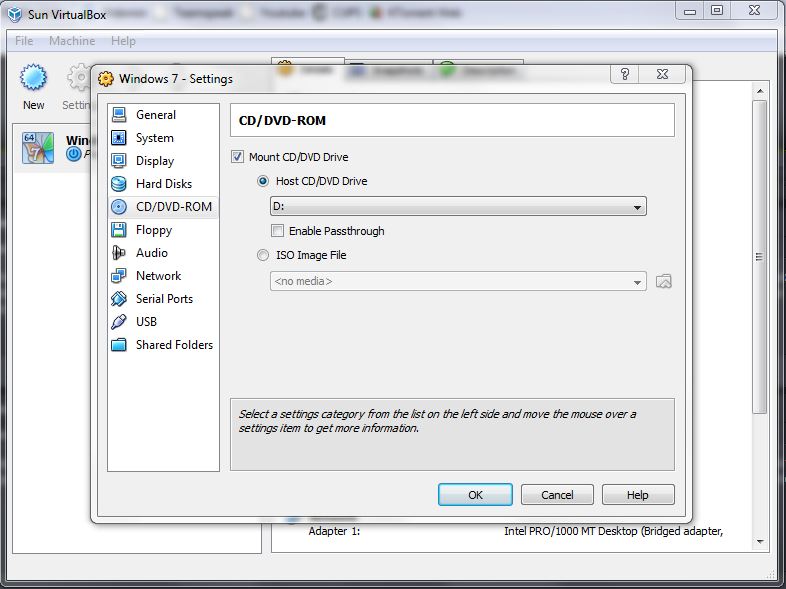Select the CD/DVD-ROM disc icon
Viewport: 786px width, 589px height.
click(x=119, y=207)
